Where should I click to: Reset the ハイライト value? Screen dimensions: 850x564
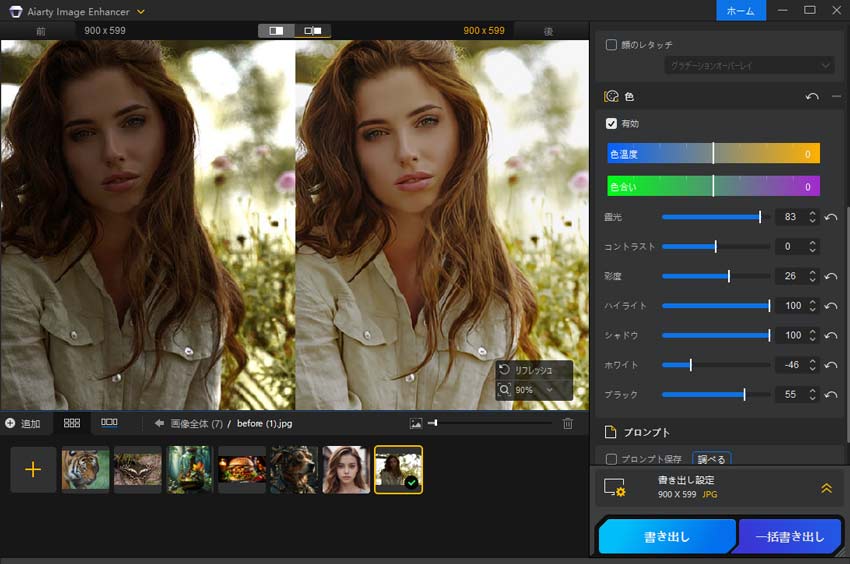(830, 306)
